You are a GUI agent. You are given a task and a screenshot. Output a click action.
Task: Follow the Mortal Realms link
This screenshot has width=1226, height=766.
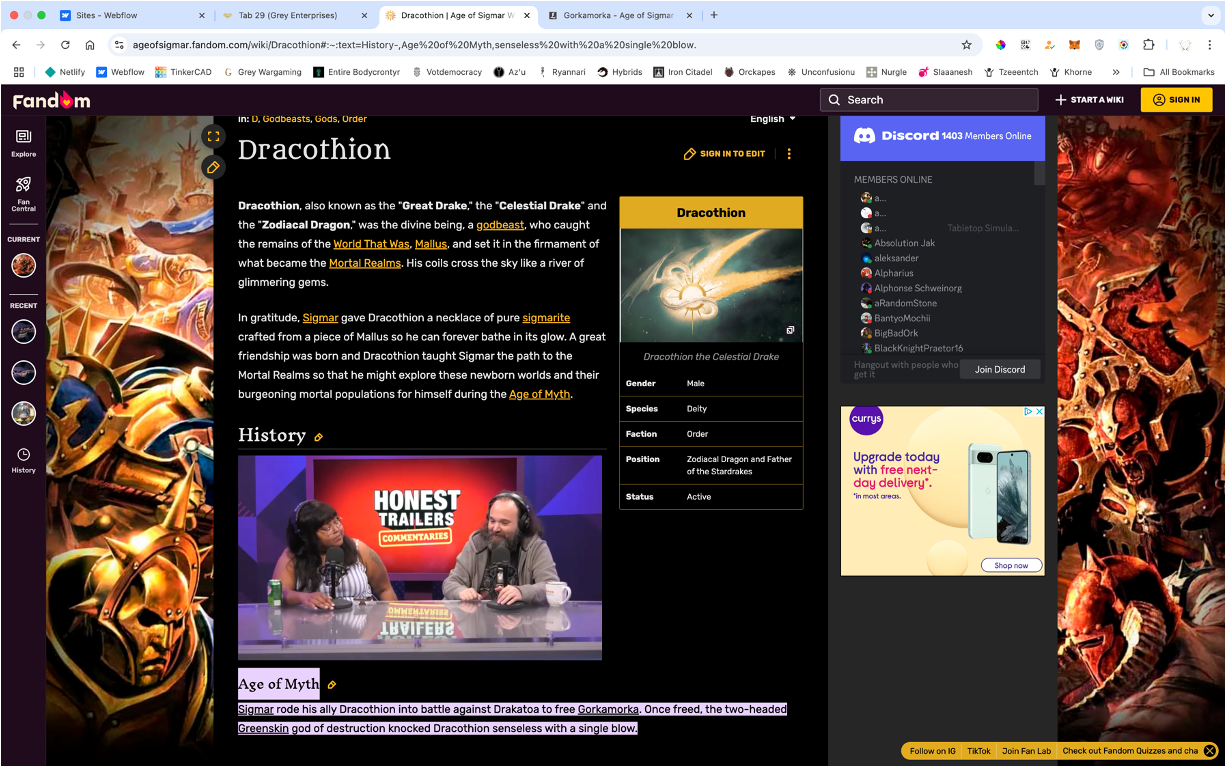[x=365, y=263]
